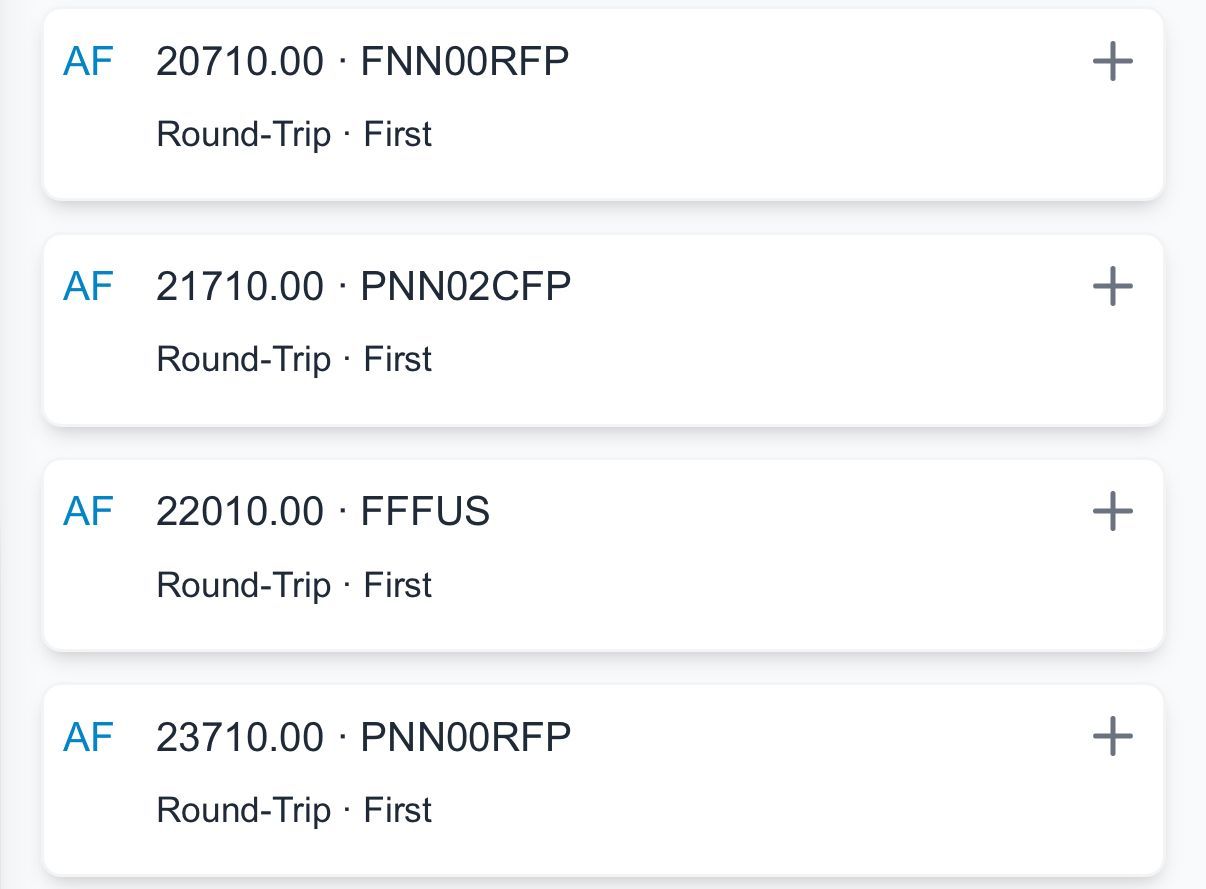The height and width of the screenshot is (889, 1206).
Task: Click Round-Trip · First under FFFUS
Action: click(x=294, y=585)
